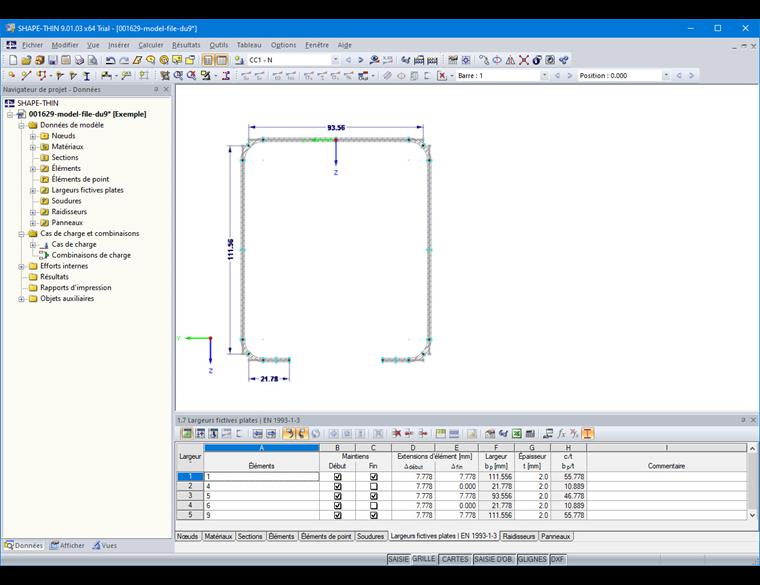Toggle the navigator panel display icon
760x585 pixels.
pos(208,60)
